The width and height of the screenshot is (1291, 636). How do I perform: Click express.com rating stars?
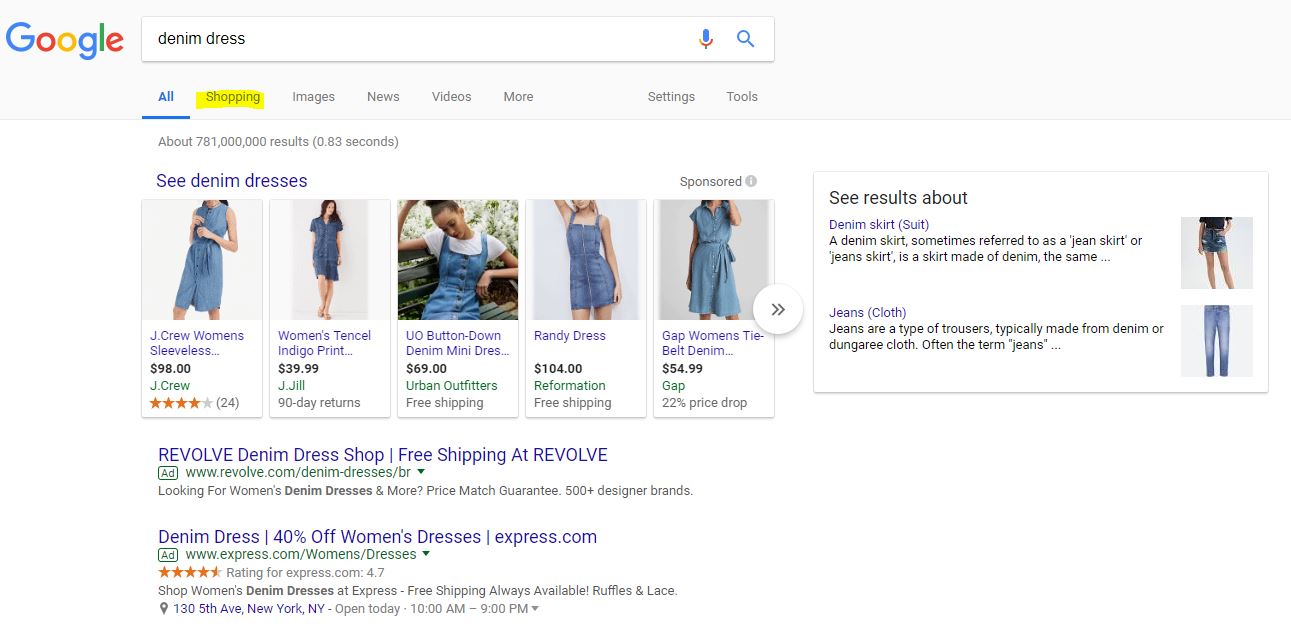pos(190,573)
